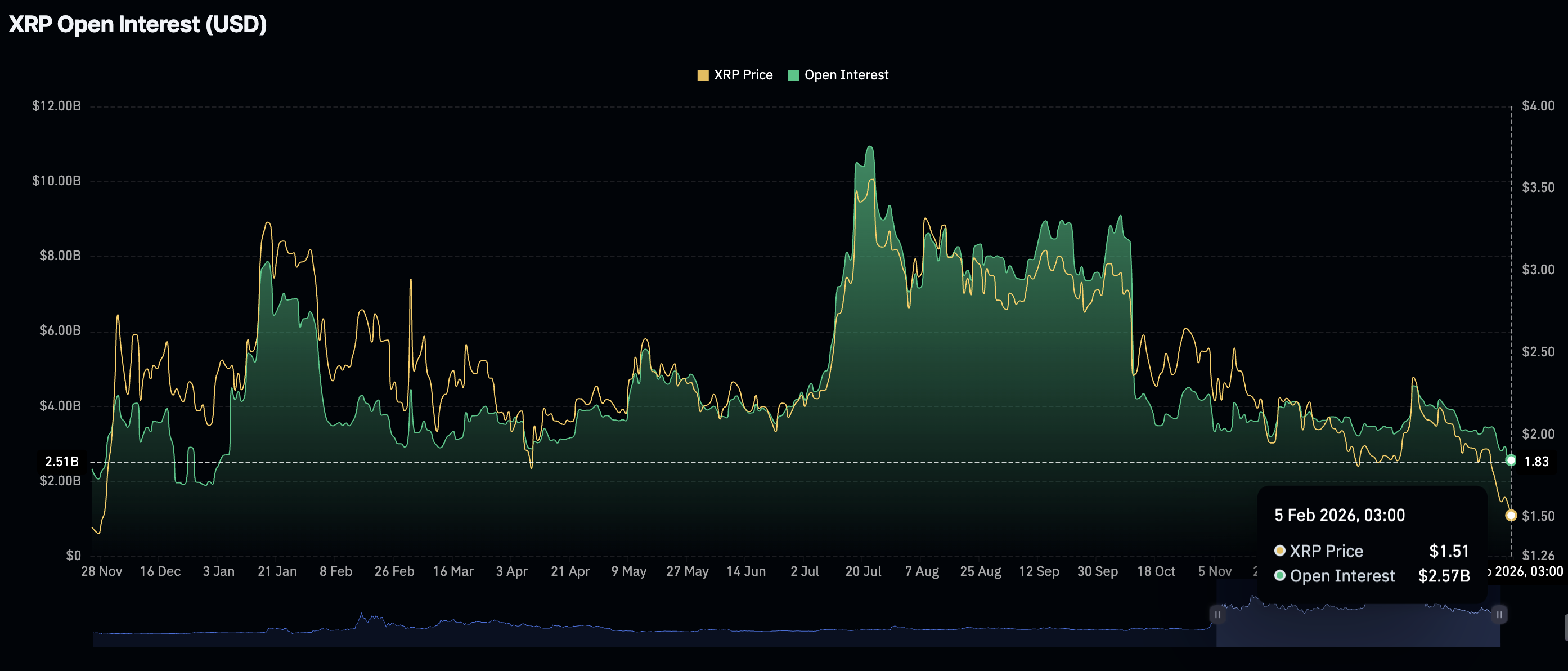The width and height of the screenshot is (1568, 671).
Task: Click the 2.51B crosshair axis label
Action: [61, 462]
